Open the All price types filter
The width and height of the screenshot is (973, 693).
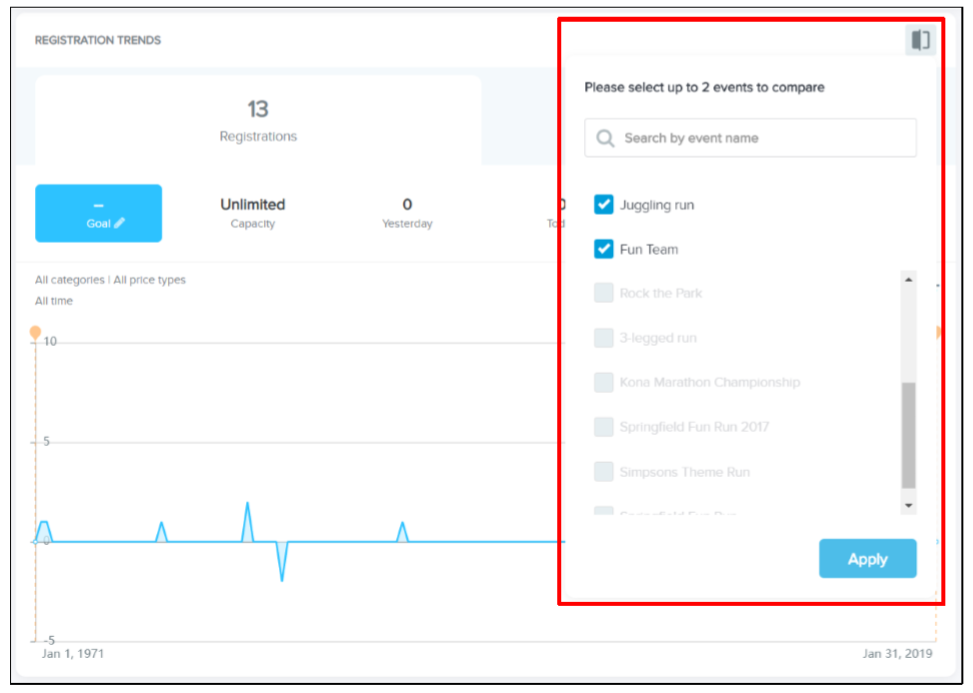pos(149,280)
